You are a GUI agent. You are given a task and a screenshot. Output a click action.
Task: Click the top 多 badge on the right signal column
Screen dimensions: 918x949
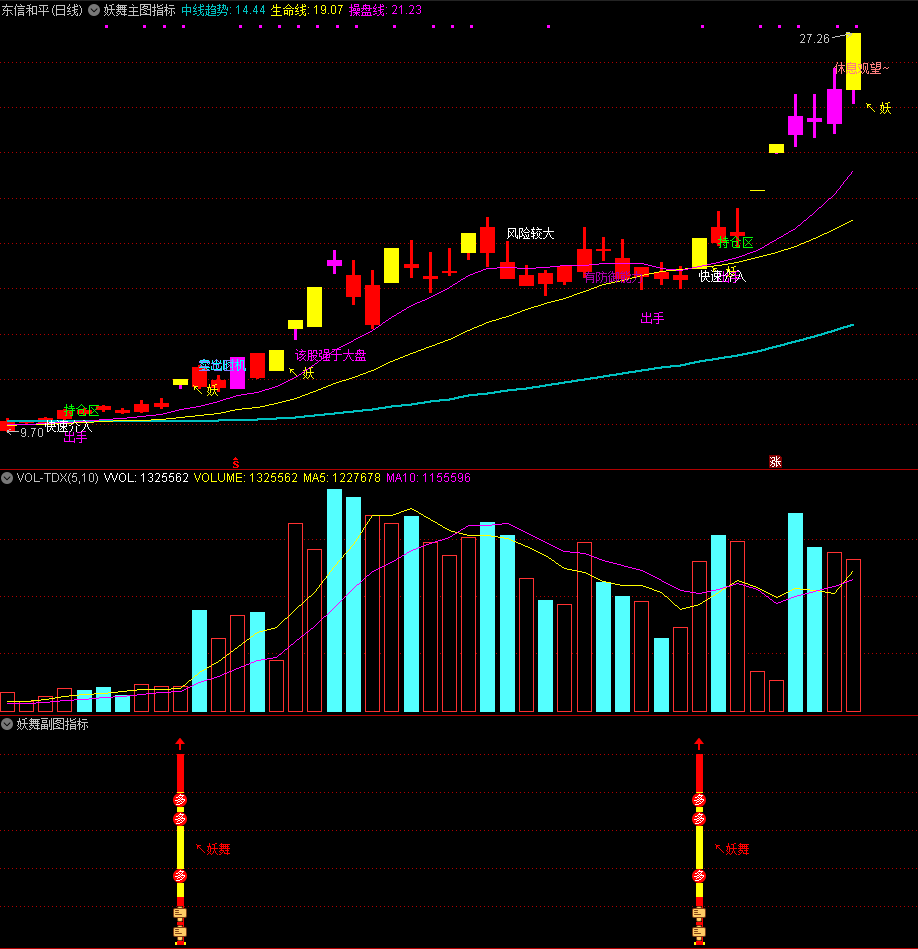(x=699, y=799)
